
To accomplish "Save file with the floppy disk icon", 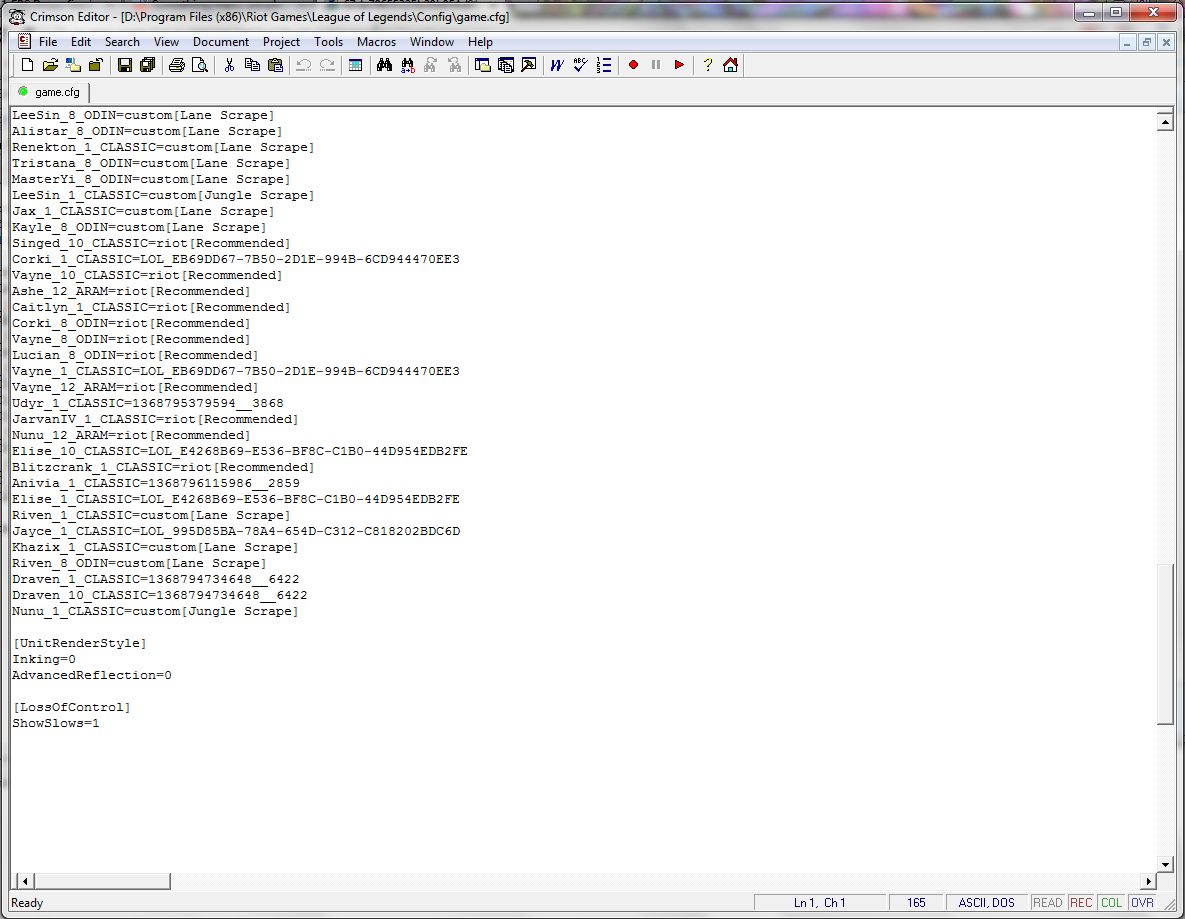I will pos(125,65).
